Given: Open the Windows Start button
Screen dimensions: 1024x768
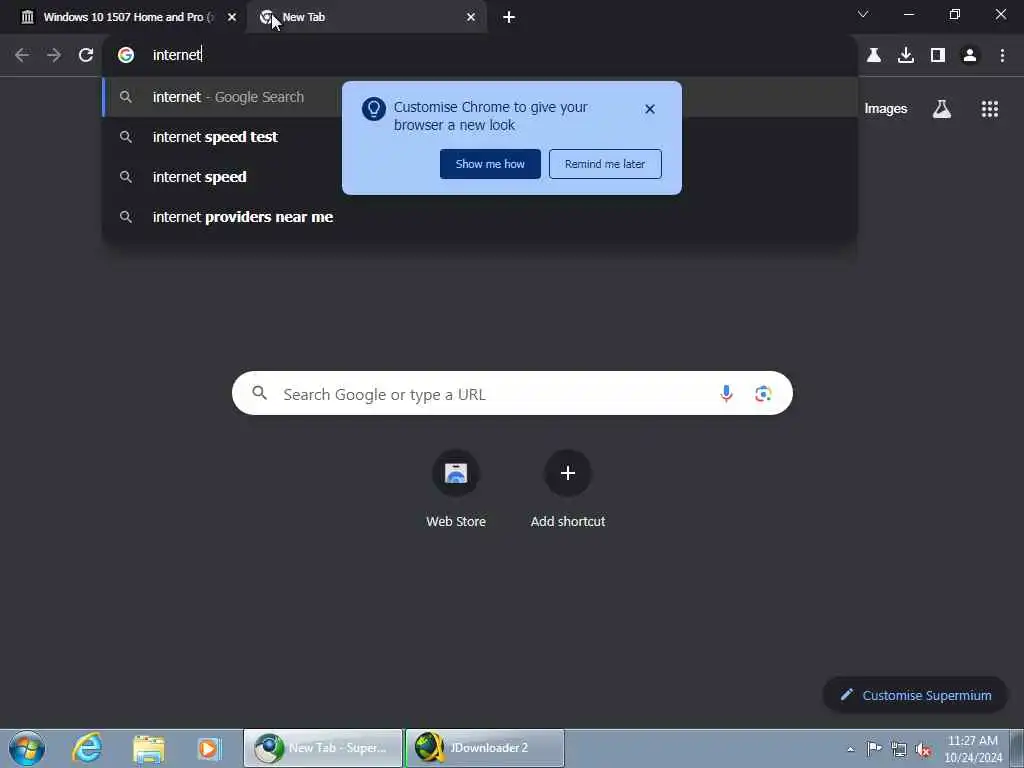Looking at the screenshot, I should (27, 748).
